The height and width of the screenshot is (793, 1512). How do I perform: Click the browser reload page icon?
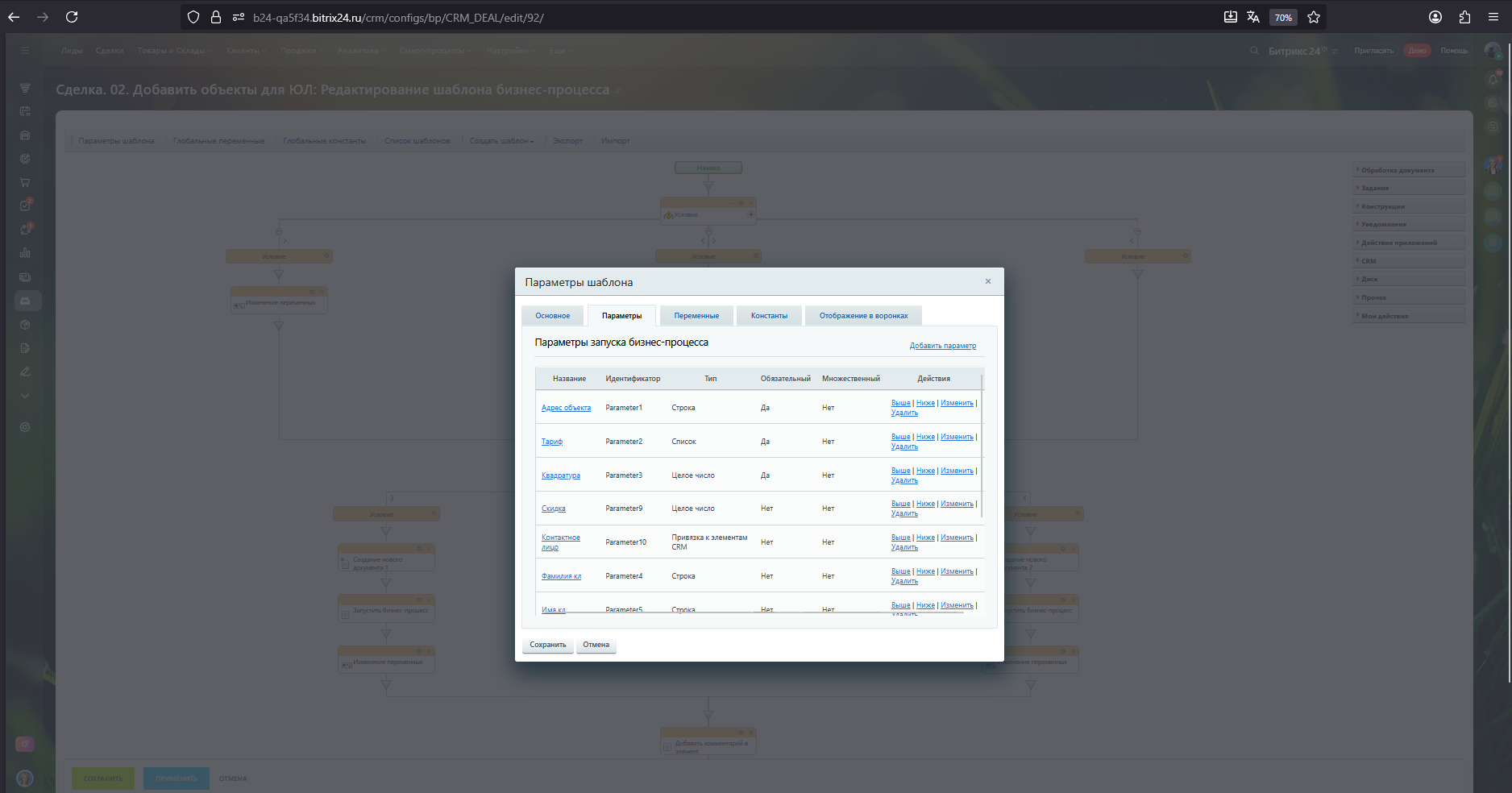(72, 17)
